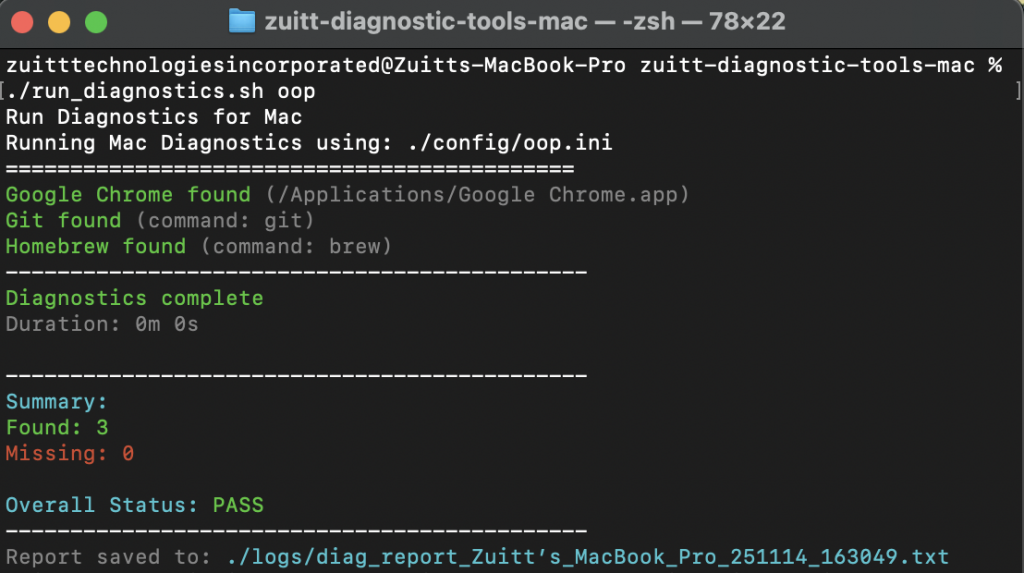The width and height of the screenshot is (1024, 573).
Task: Click the "Duration: 0m 0s" line
Action: (x=102, y=324)
